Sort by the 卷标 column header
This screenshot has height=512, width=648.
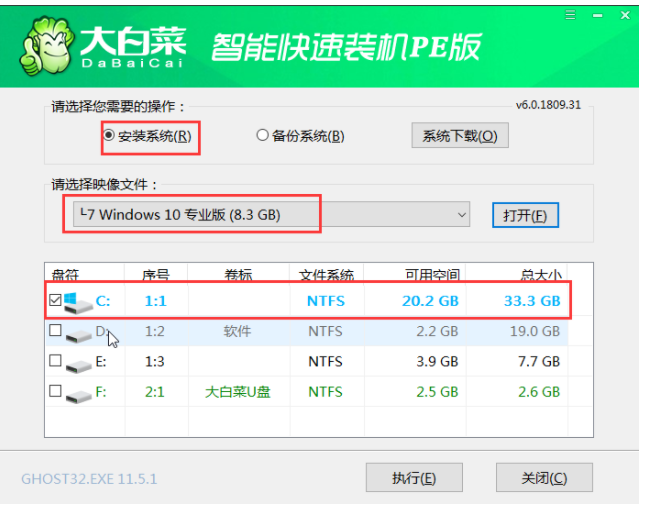coord(238,274)
